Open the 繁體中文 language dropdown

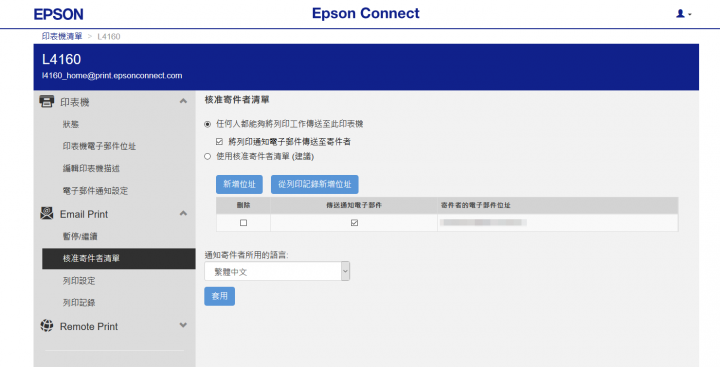[277, 271]
